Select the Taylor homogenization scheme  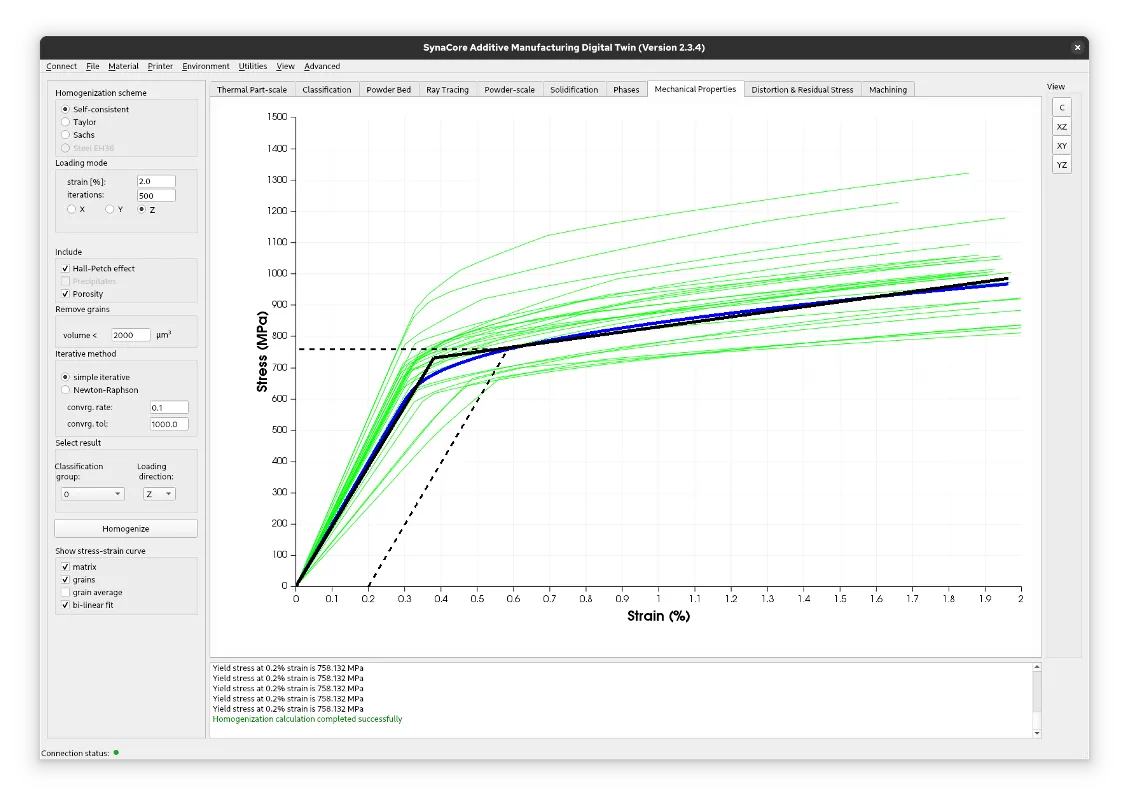click(x=66, y=122)
